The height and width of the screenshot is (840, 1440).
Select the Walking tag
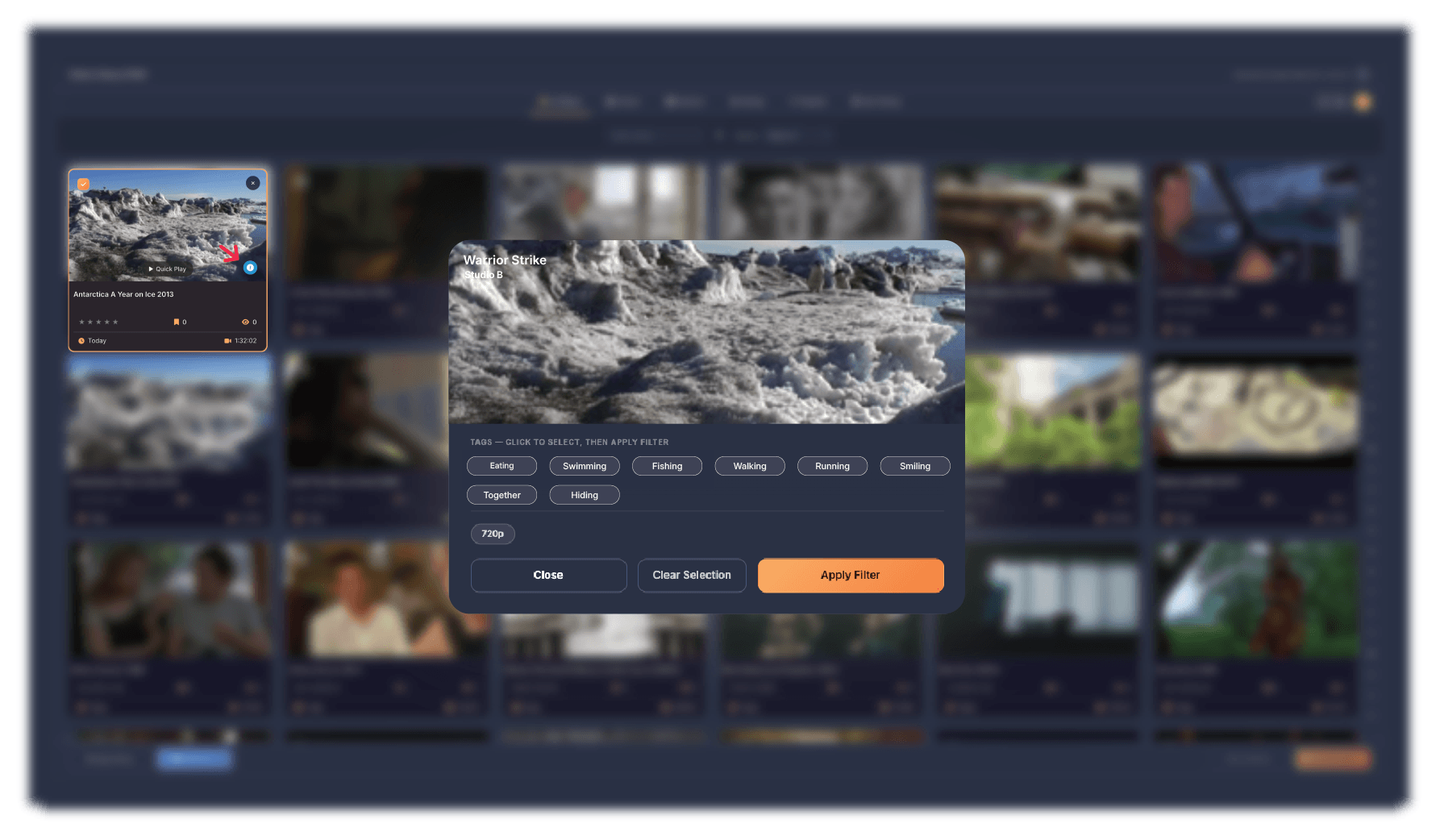point(749,466)
